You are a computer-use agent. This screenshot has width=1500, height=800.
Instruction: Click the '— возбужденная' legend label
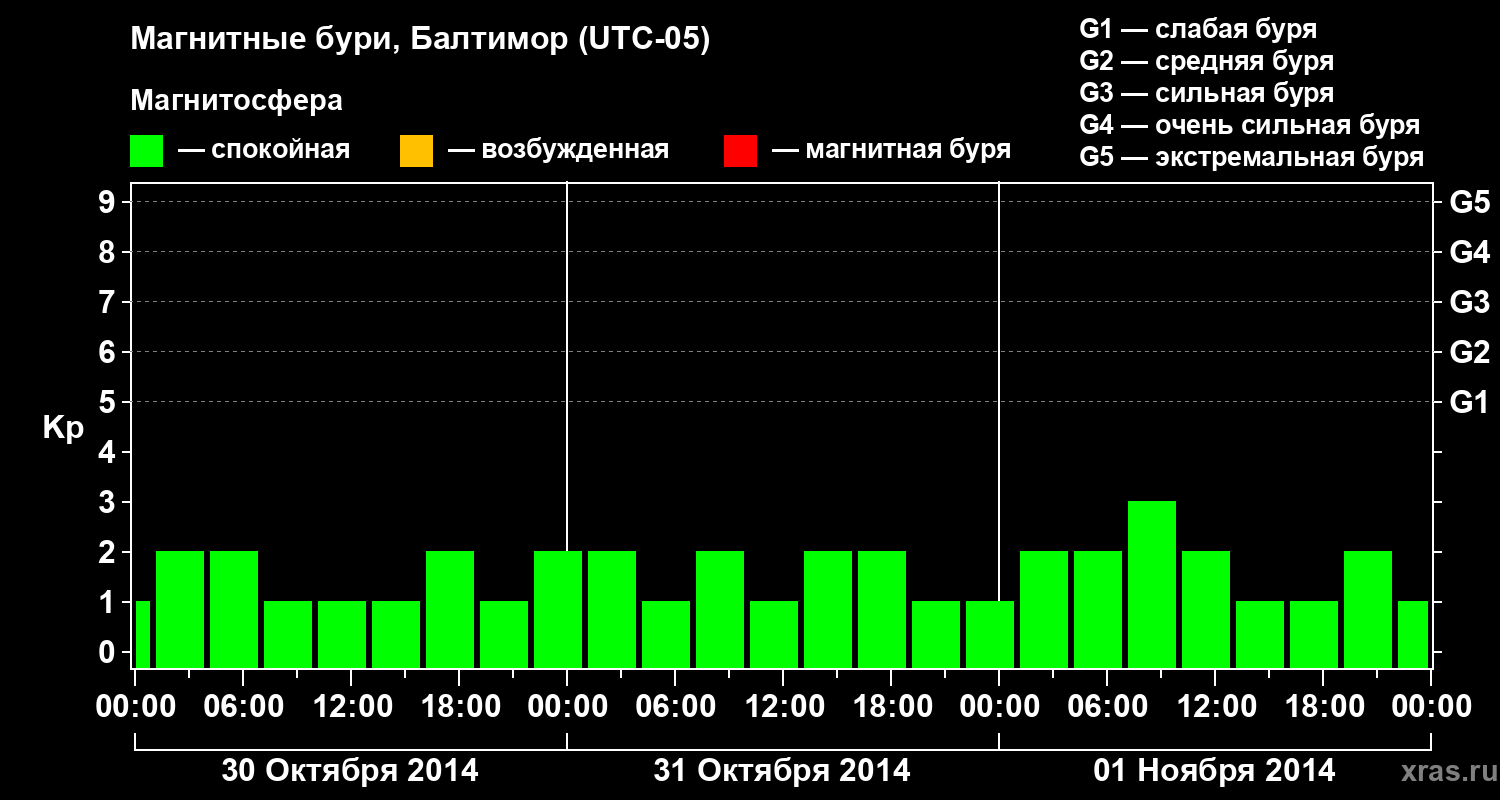558,150
